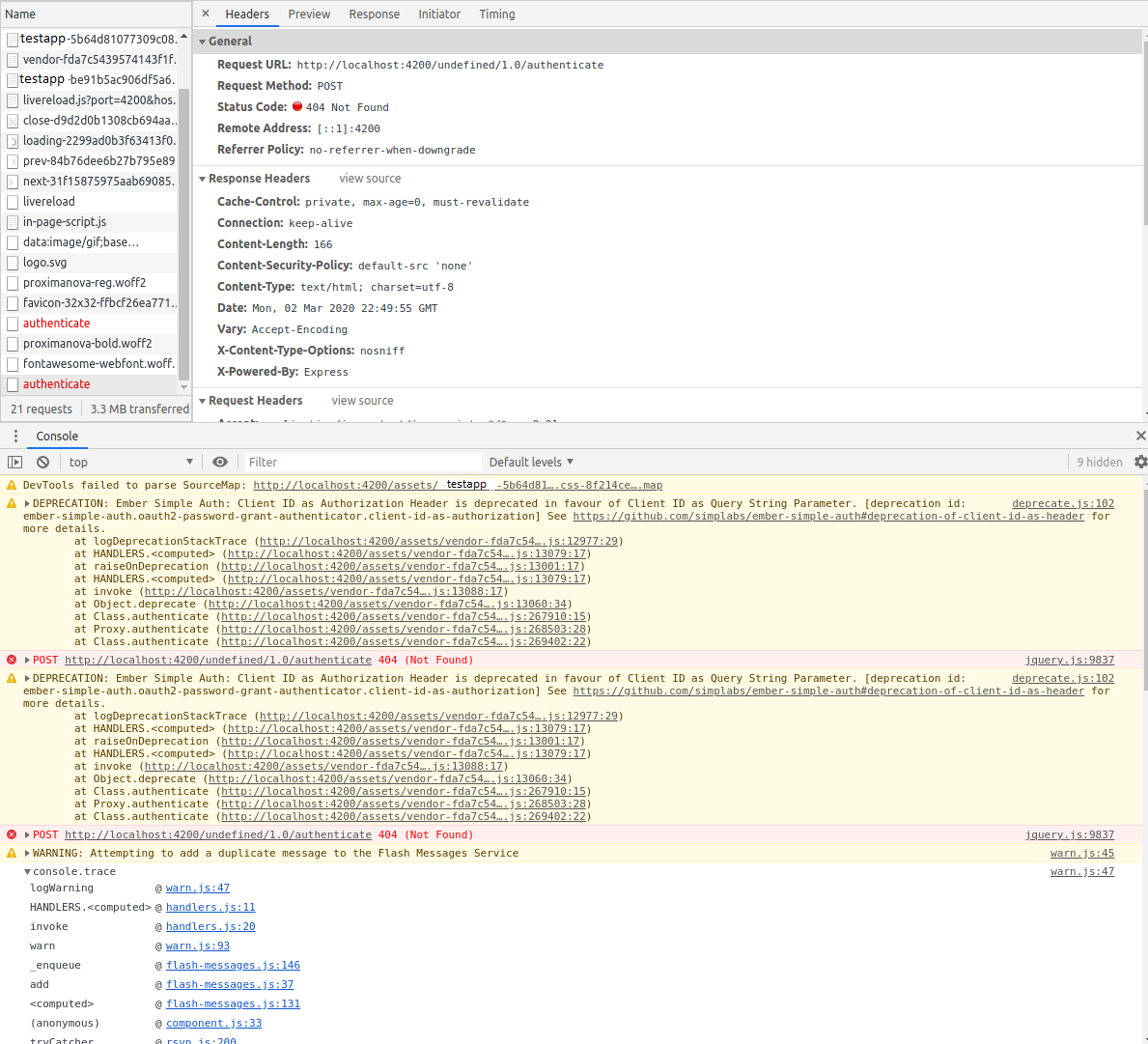Open the Default levels dropdown
Screen dimensions: 1148x1044
[531, 462]
